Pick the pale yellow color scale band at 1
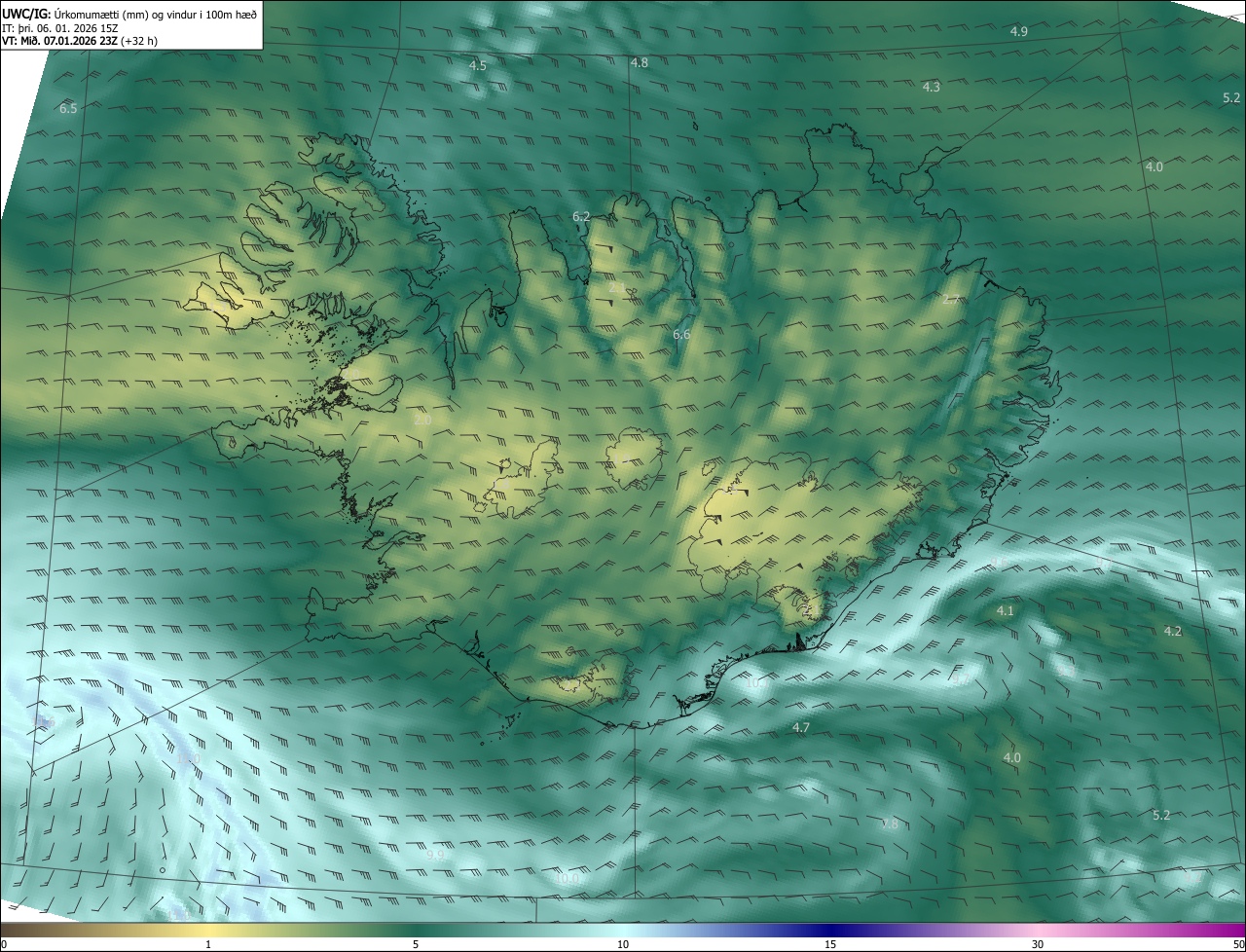 [208, 930]
